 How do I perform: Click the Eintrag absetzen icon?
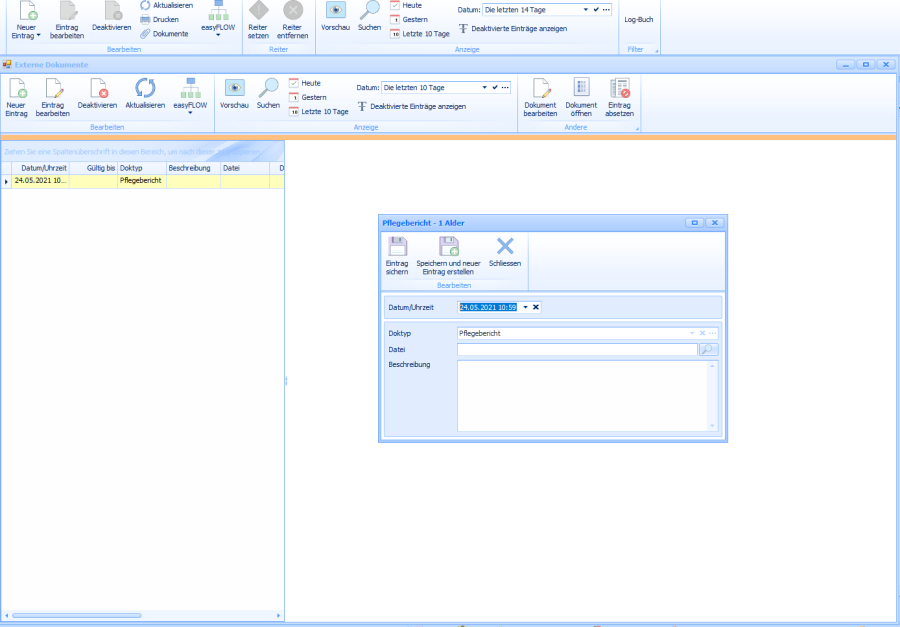point(619,91)
